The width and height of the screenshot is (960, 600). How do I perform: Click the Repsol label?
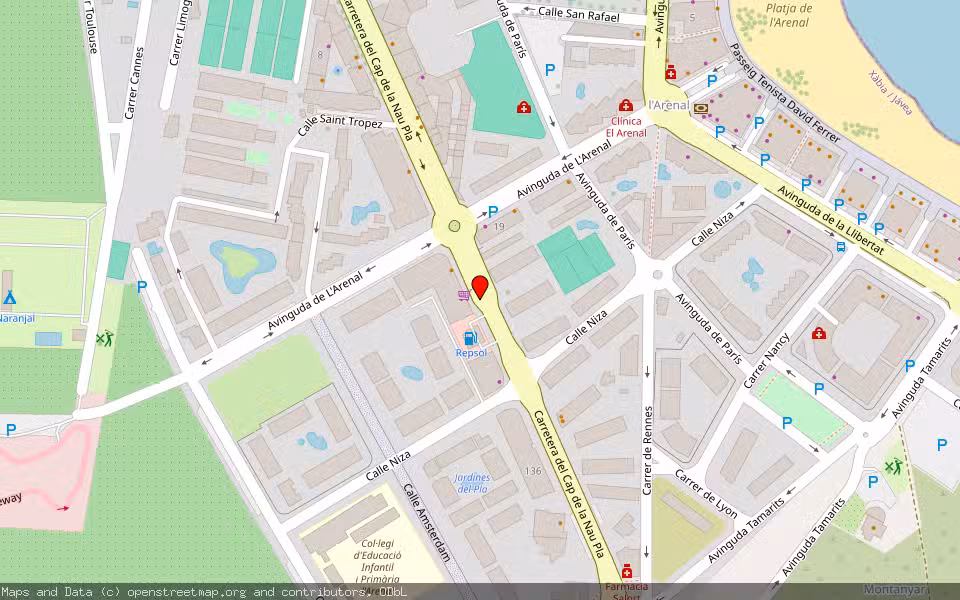tap(471, 353)
